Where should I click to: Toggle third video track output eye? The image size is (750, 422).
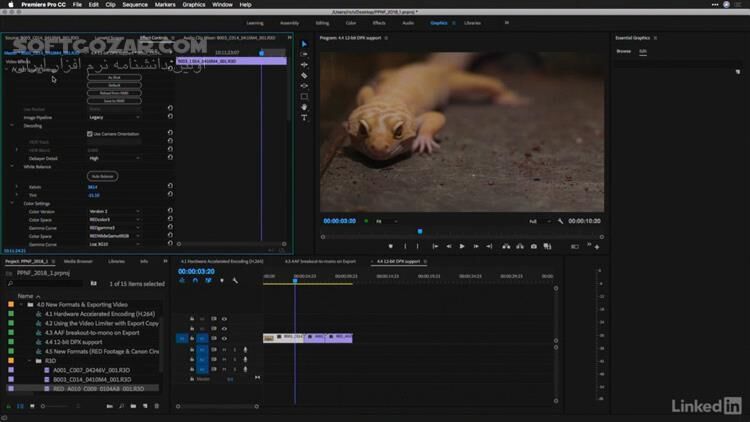(x=224, y=338)
